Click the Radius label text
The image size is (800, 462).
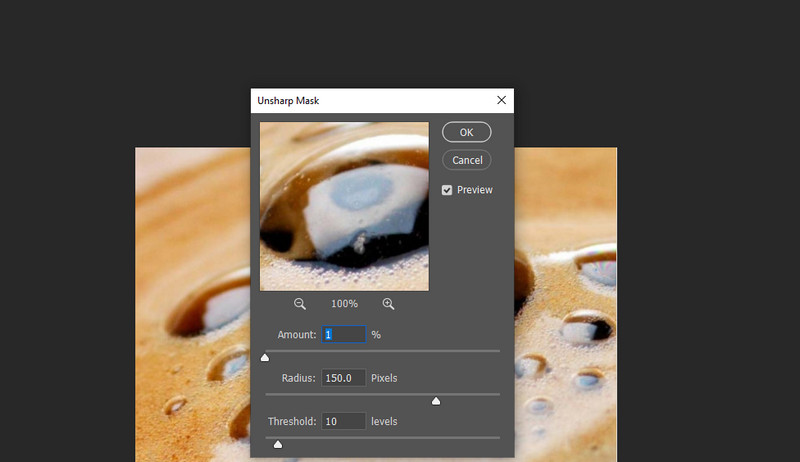tap(298, 378)
